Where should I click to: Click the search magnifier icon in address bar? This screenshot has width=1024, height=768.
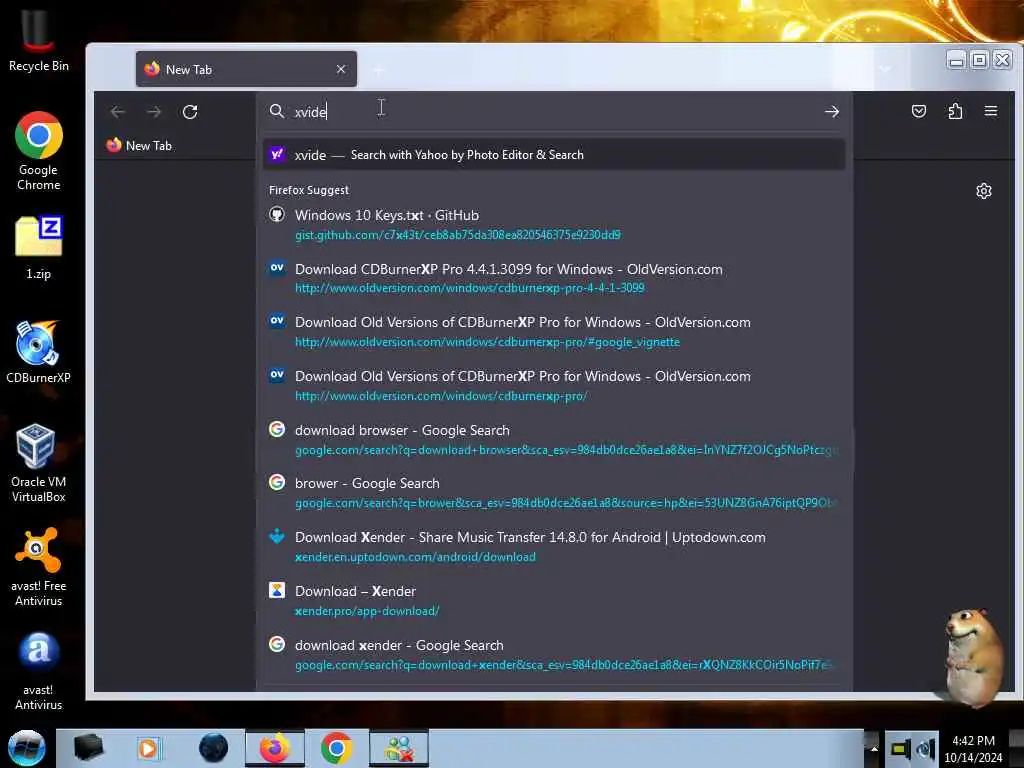pyautogui.click(x=277, y=112)
